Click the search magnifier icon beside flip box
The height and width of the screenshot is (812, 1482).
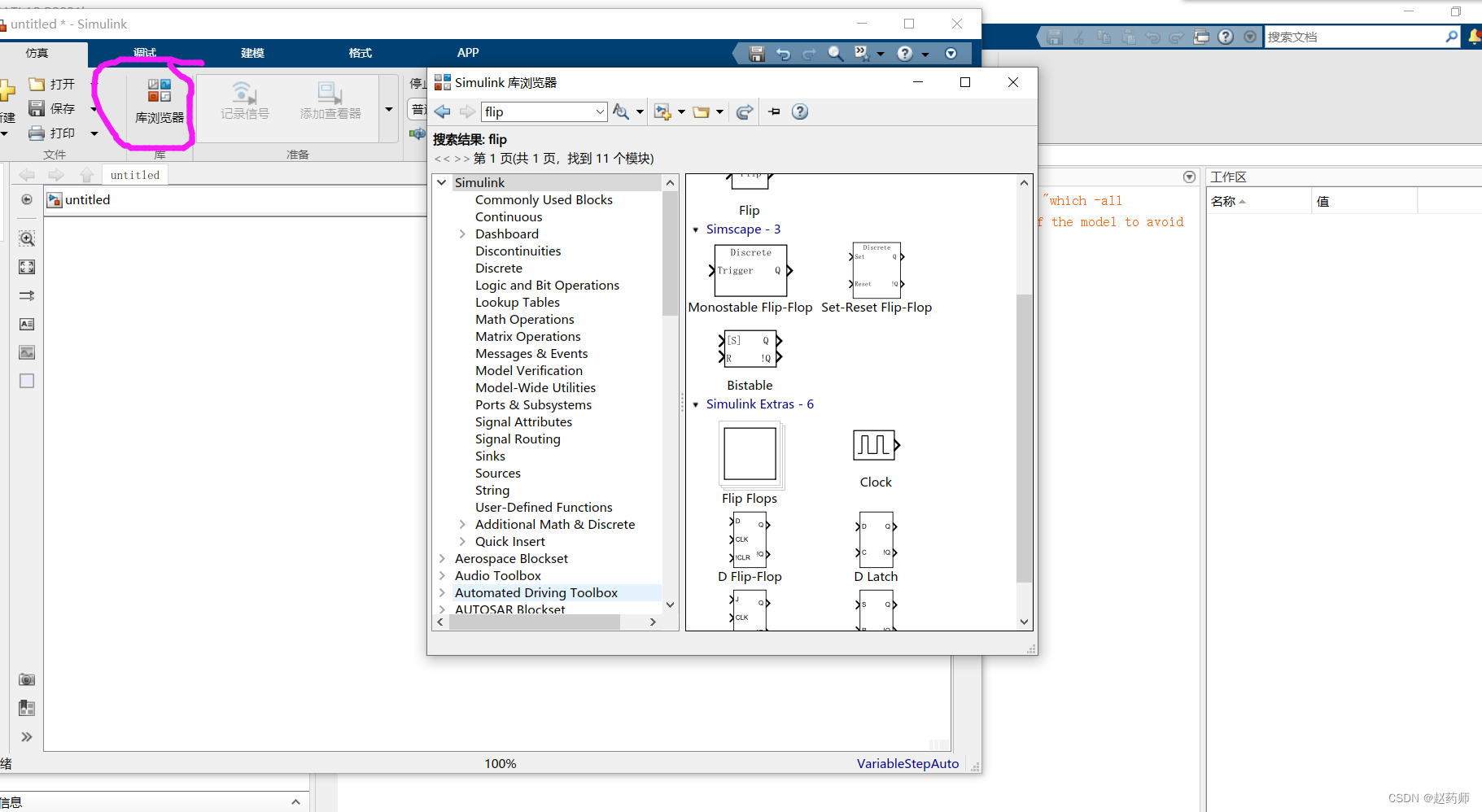[x=621, y=111]
